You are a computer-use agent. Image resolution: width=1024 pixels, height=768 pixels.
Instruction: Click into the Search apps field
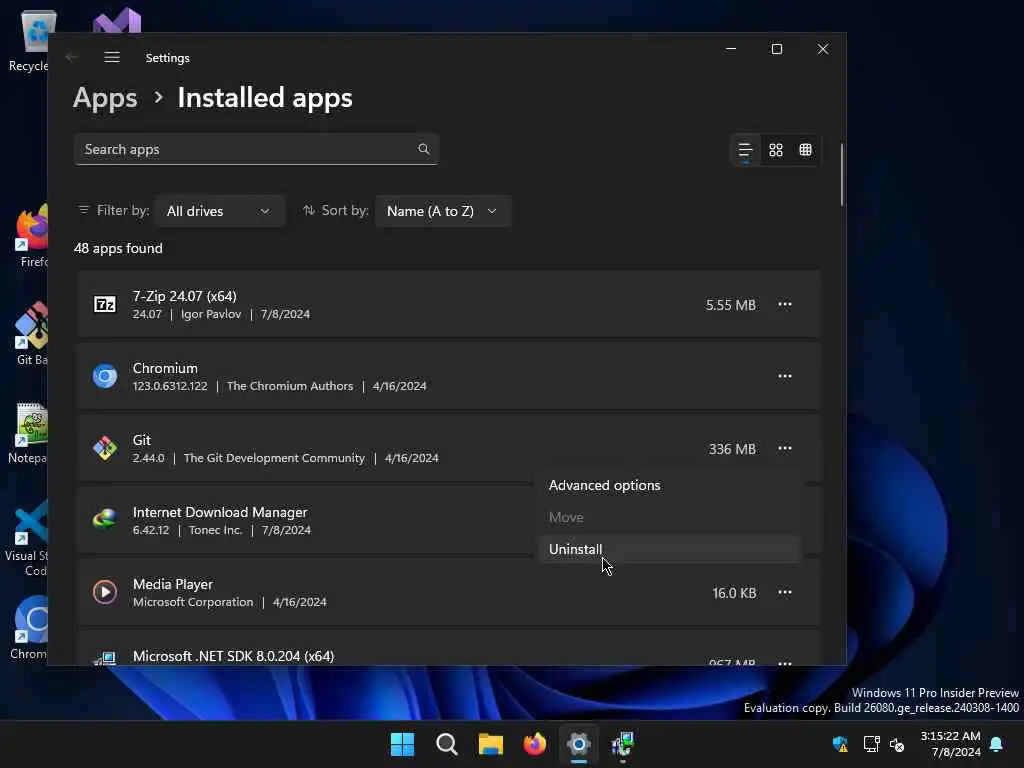coord(255,150)
